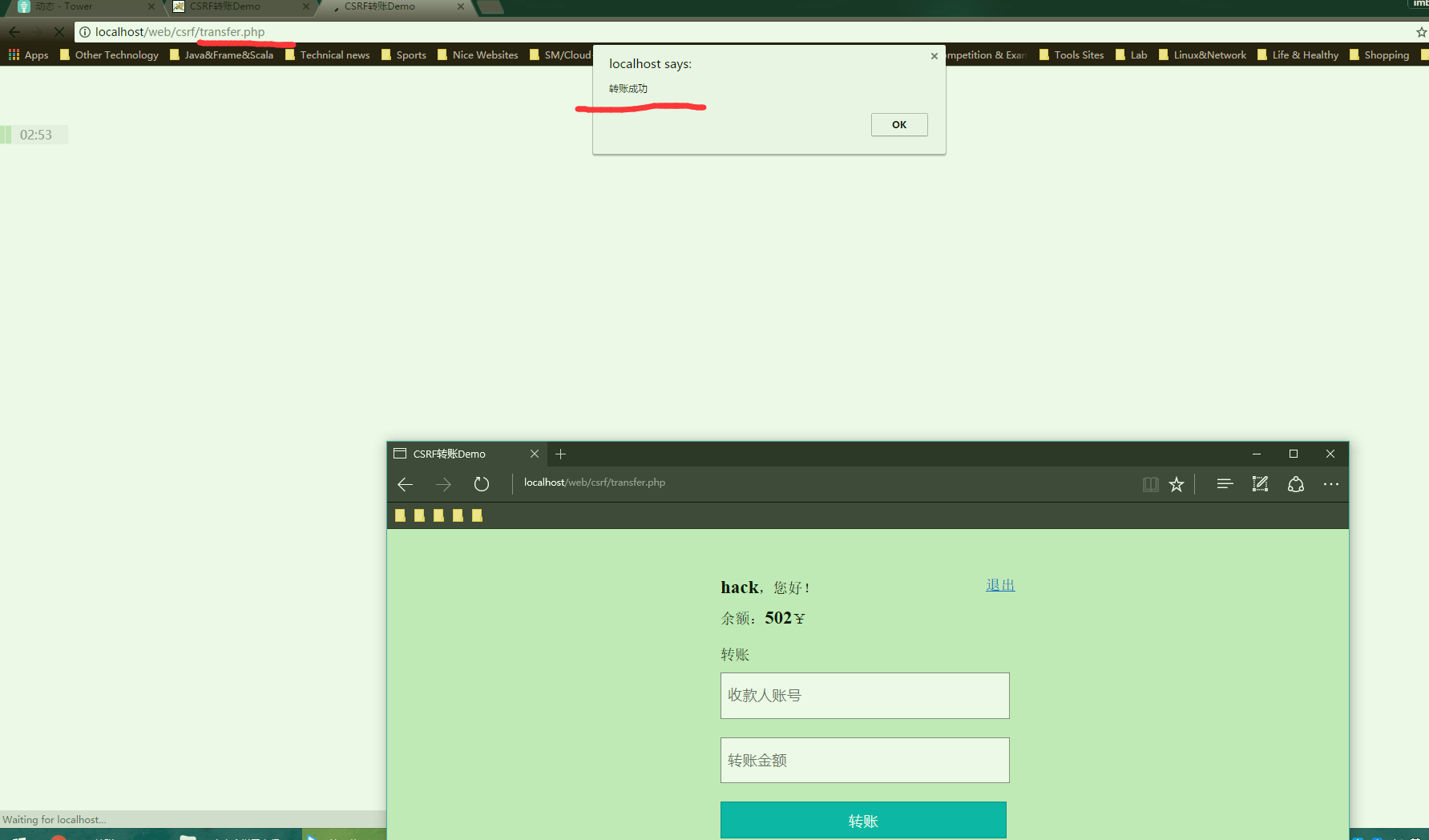The height and width of the screenshot is (840, 1429).
Task: Focus the 转账金额 input field
Action: pos(865,760)
